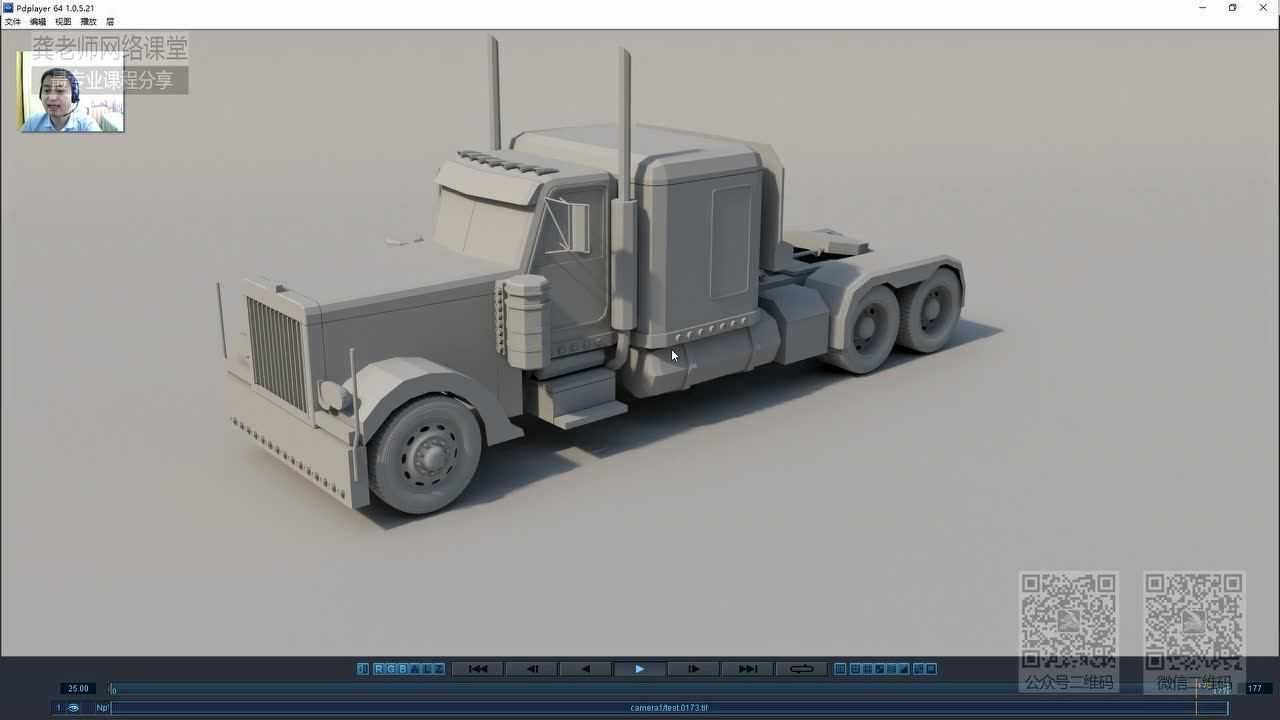Toggle the Red channel R button
Screen dimensions: 1280x720
(x=379, y=669)
